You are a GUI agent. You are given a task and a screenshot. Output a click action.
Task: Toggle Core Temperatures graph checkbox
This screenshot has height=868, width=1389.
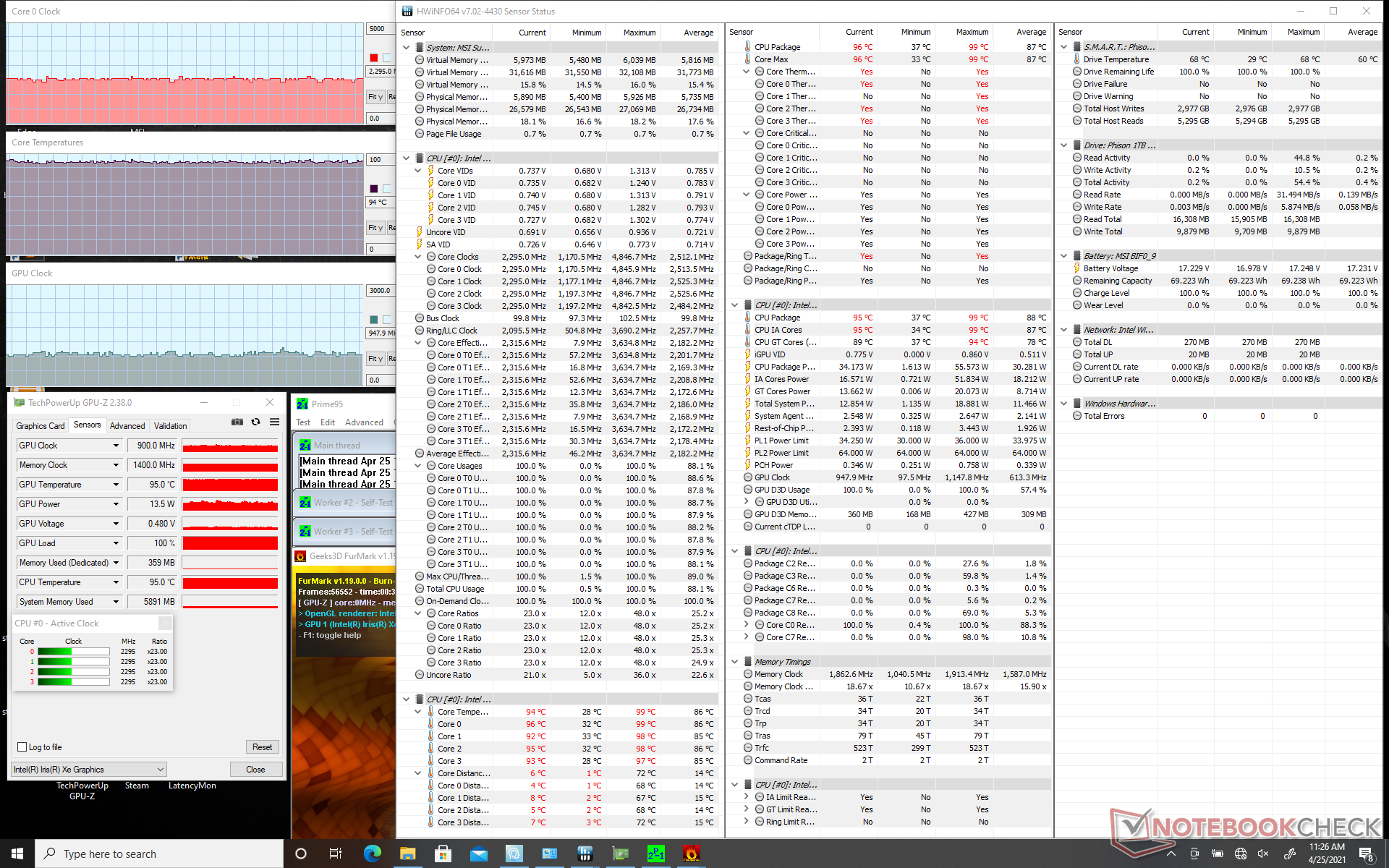[x=386, y=189]
